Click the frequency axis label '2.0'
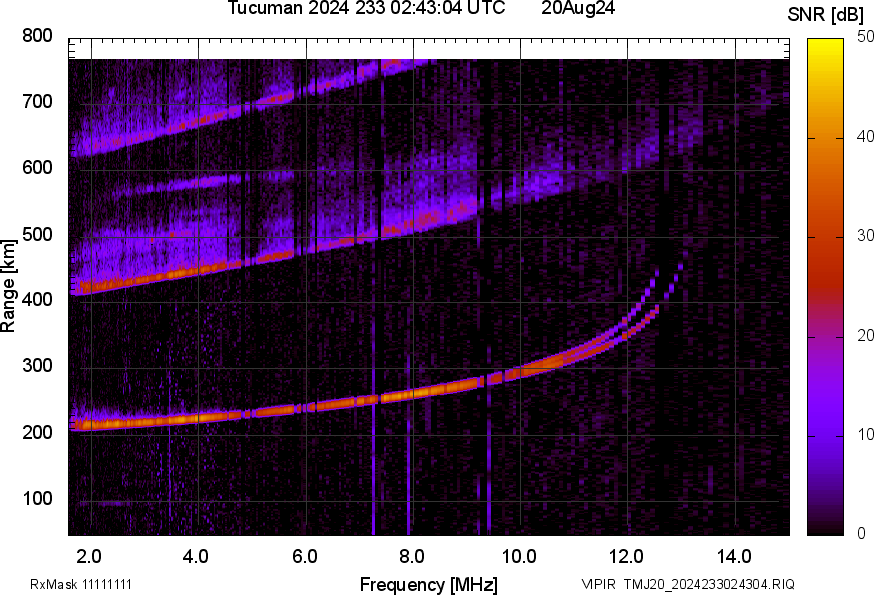 point(89,557)
